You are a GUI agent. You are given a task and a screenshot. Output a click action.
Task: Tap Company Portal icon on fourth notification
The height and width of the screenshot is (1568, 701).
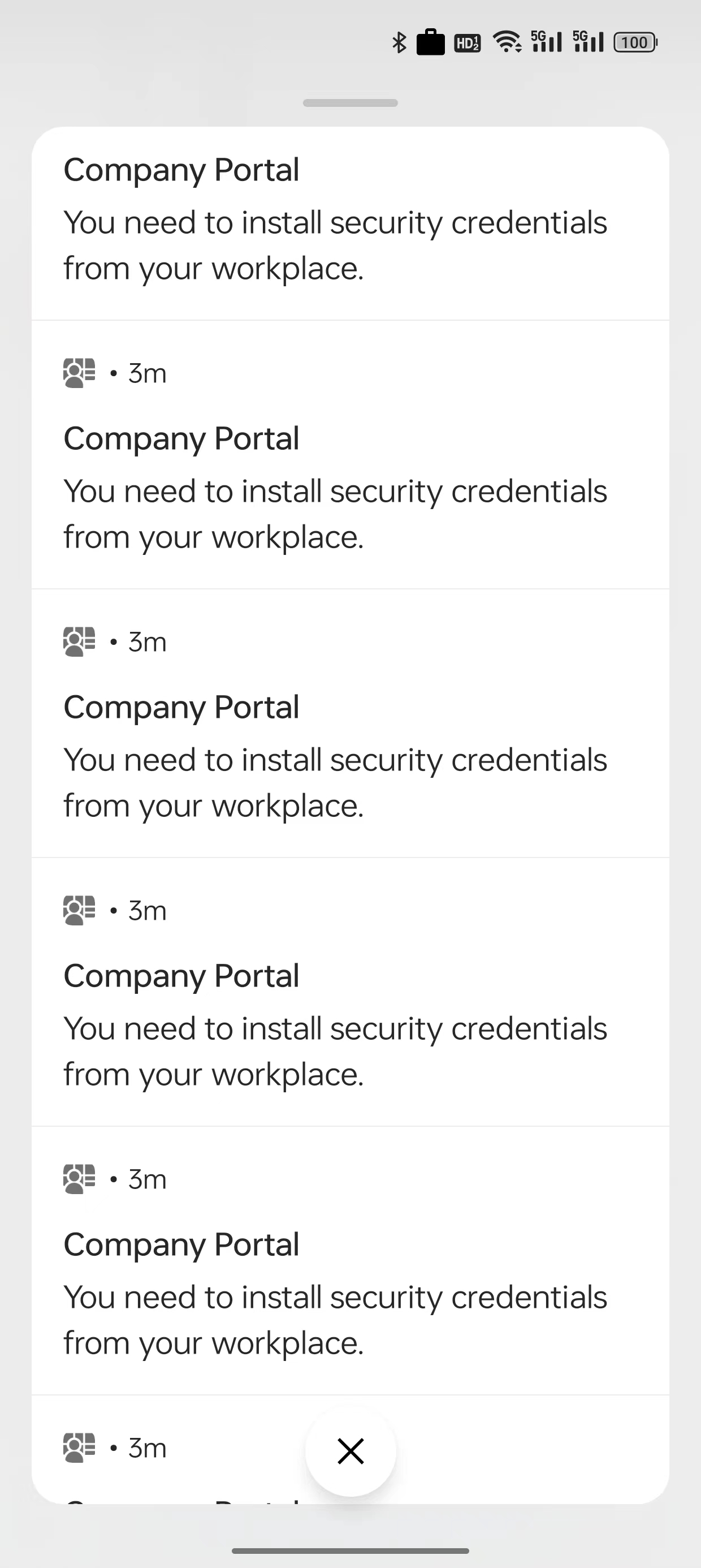pyautogui.click(x=79, y=911)
